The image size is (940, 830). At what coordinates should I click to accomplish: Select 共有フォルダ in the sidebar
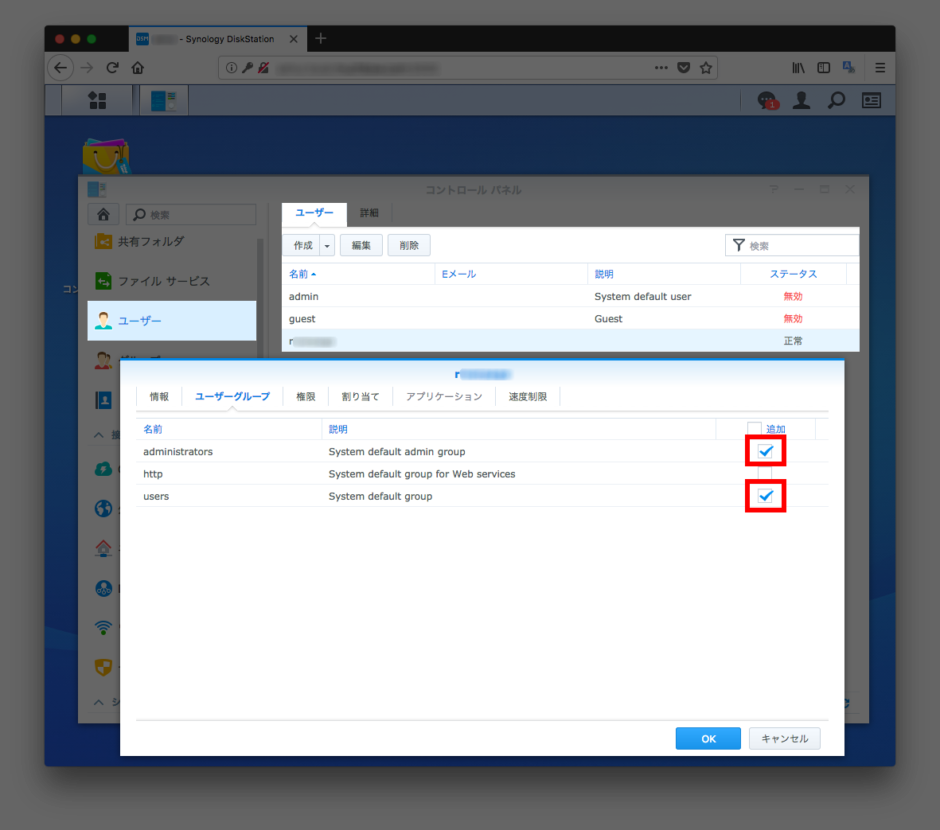150,241
